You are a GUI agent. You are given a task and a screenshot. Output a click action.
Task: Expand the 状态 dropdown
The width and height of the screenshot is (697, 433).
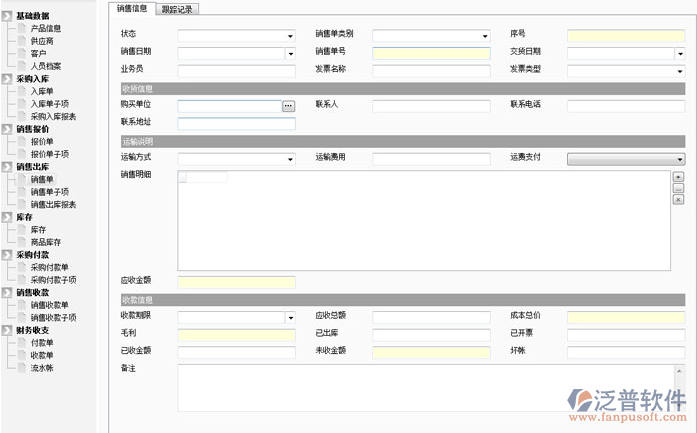[x=290, y=36]
